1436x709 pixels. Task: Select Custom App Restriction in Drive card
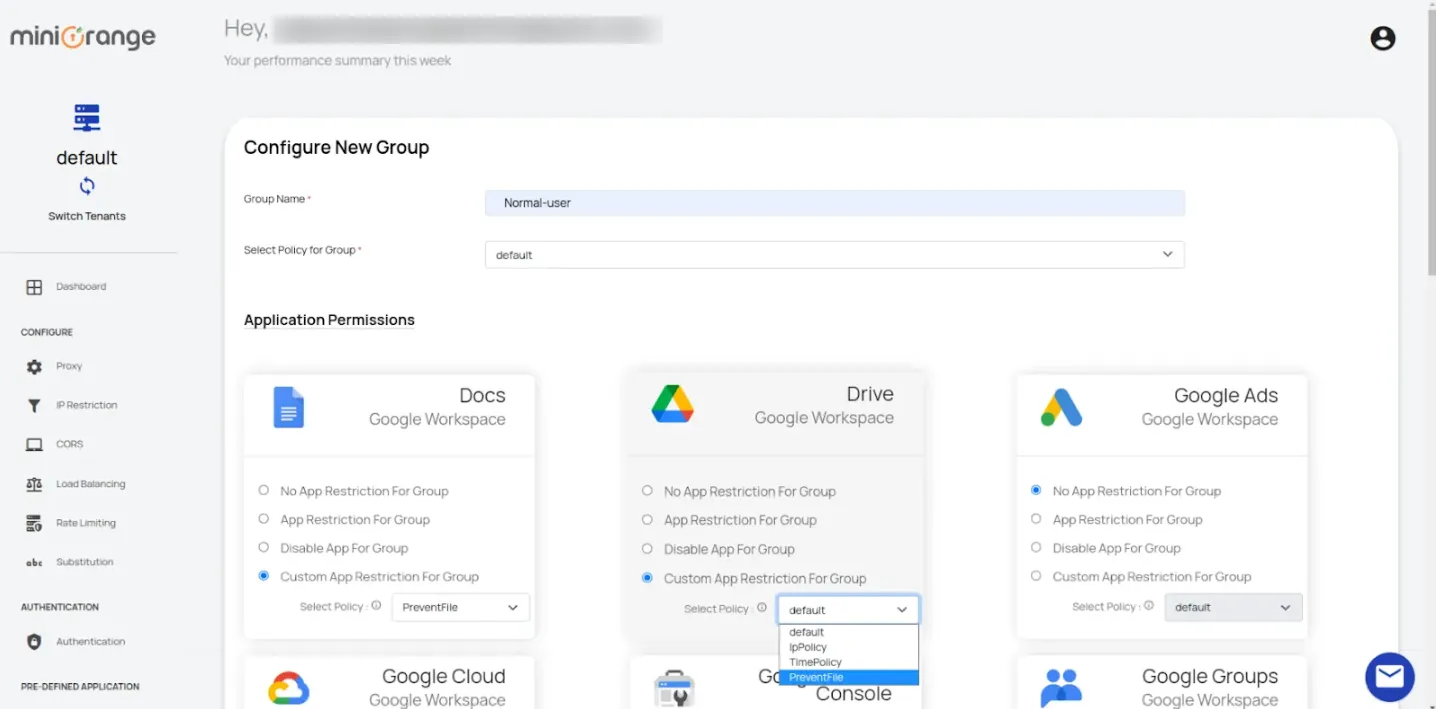click(647, 578)
